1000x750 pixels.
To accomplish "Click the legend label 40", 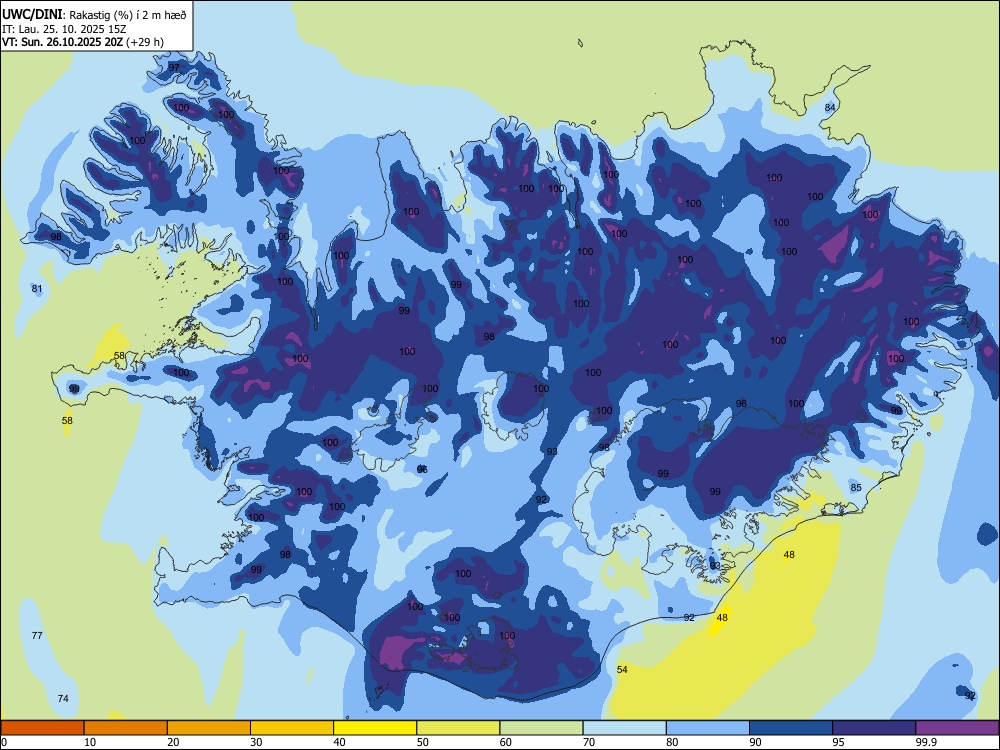I will pyautogui.click(x=339, y=742).
